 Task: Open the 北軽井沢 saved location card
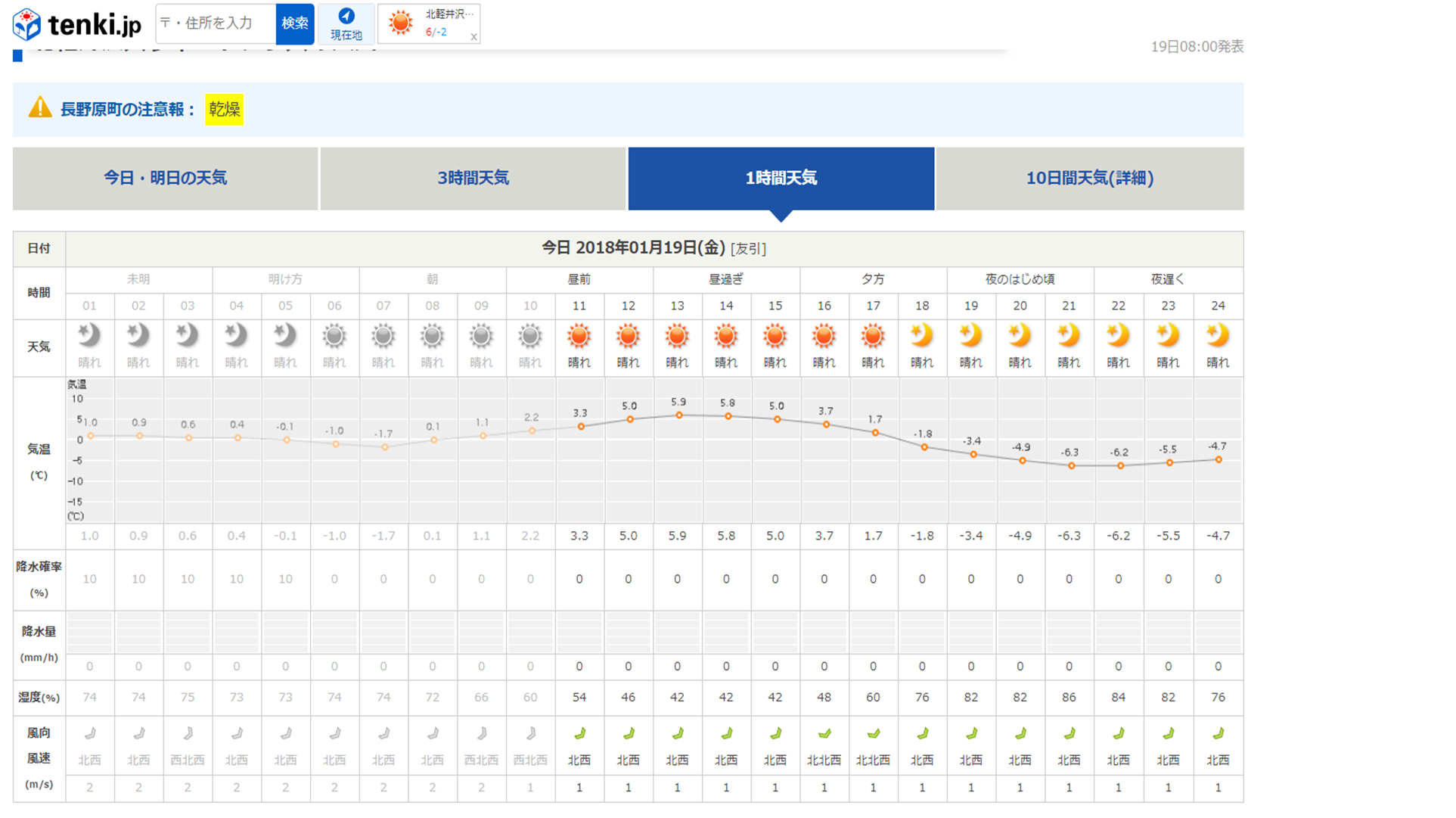(x=427, y=23)
